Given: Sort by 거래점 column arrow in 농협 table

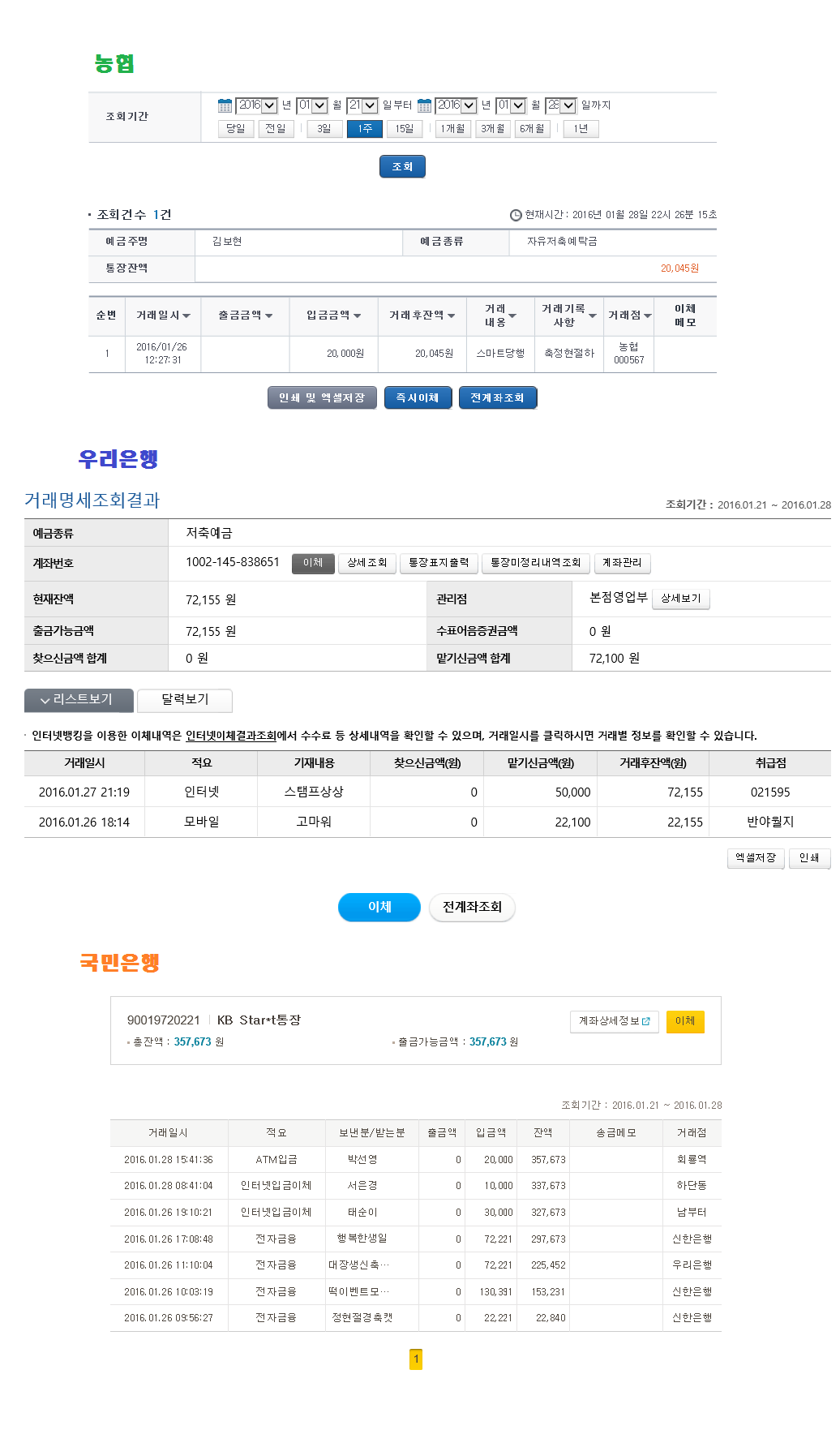Looking at the screenshot, I should click(x=647, y=316).
